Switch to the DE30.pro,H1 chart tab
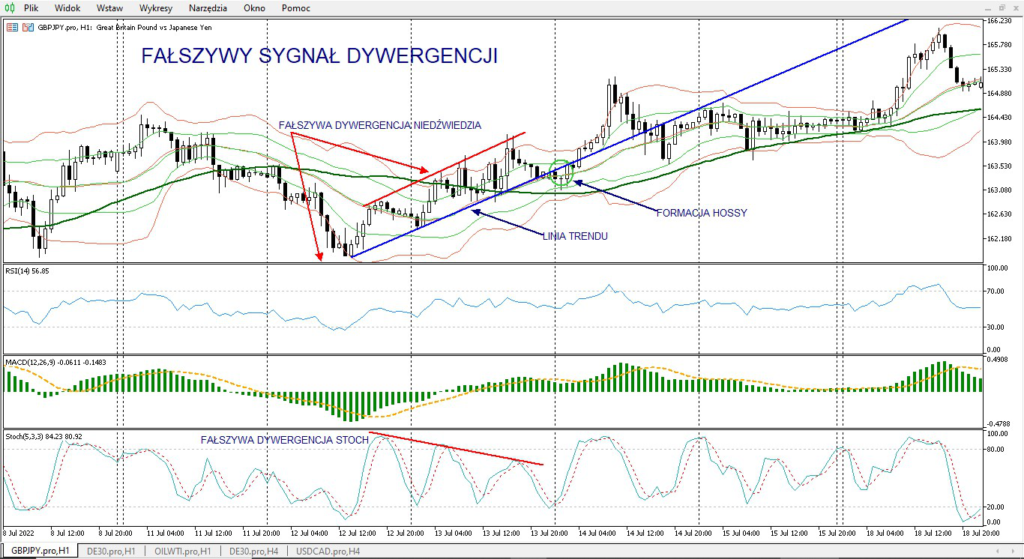1024x559 pixels. (x=111, y=551)
